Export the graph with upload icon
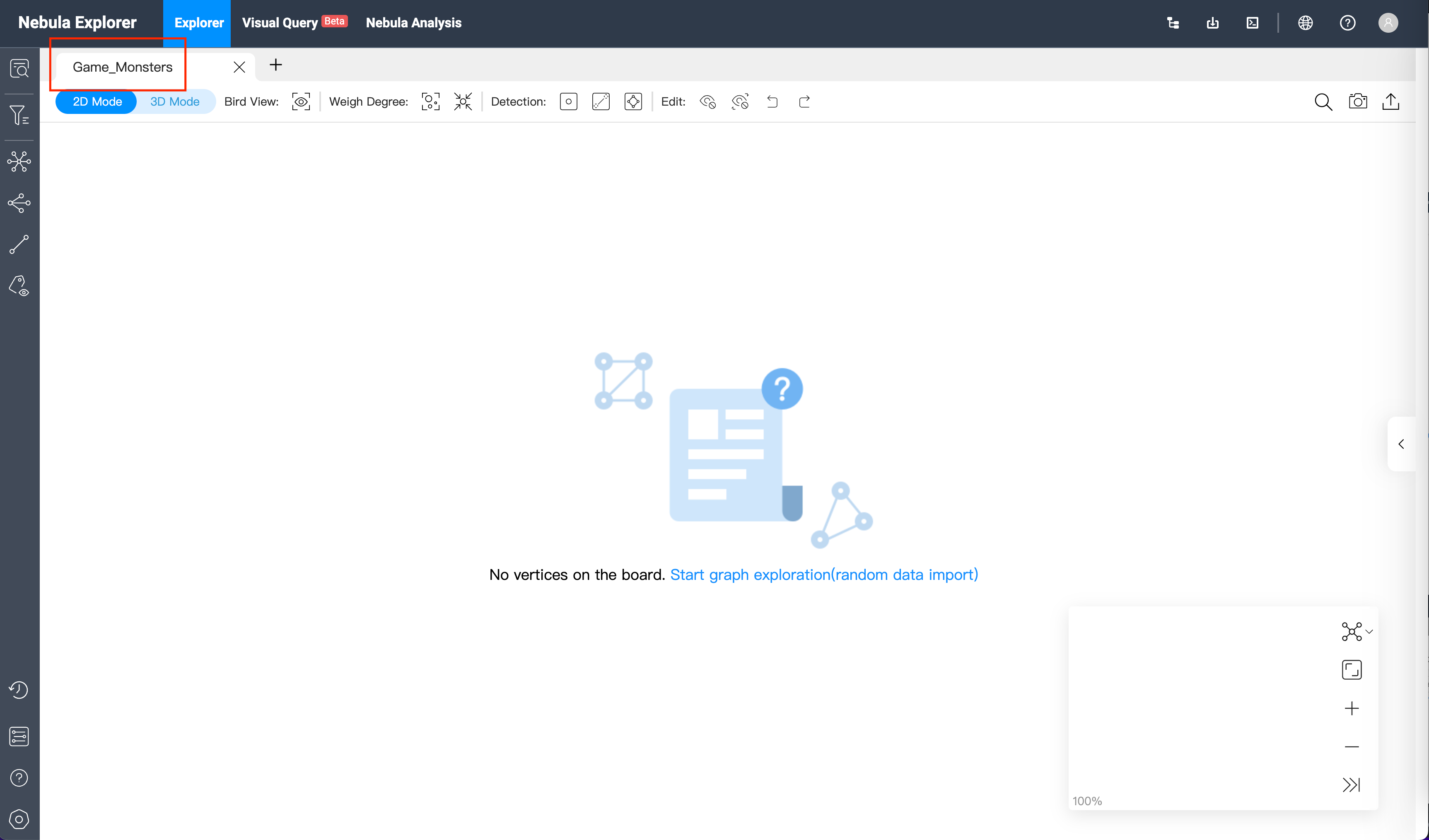This screenshot has height=840, width=1429. 1391,102
